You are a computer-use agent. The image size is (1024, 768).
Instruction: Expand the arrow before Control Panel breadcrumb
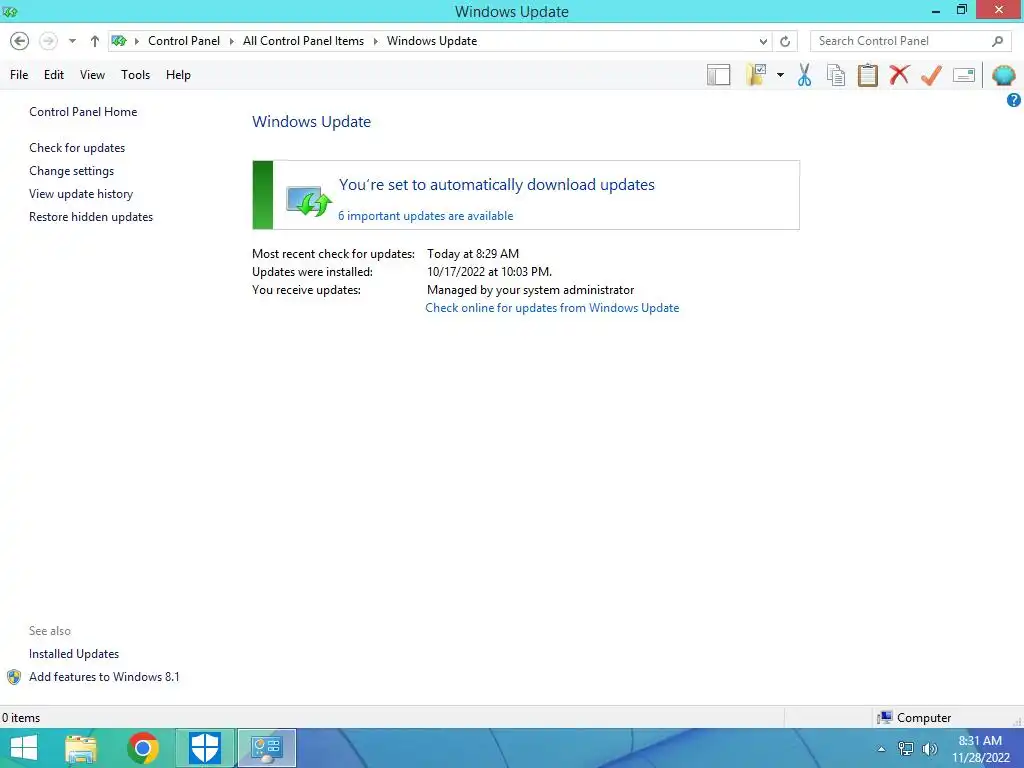tap(136, 41)
